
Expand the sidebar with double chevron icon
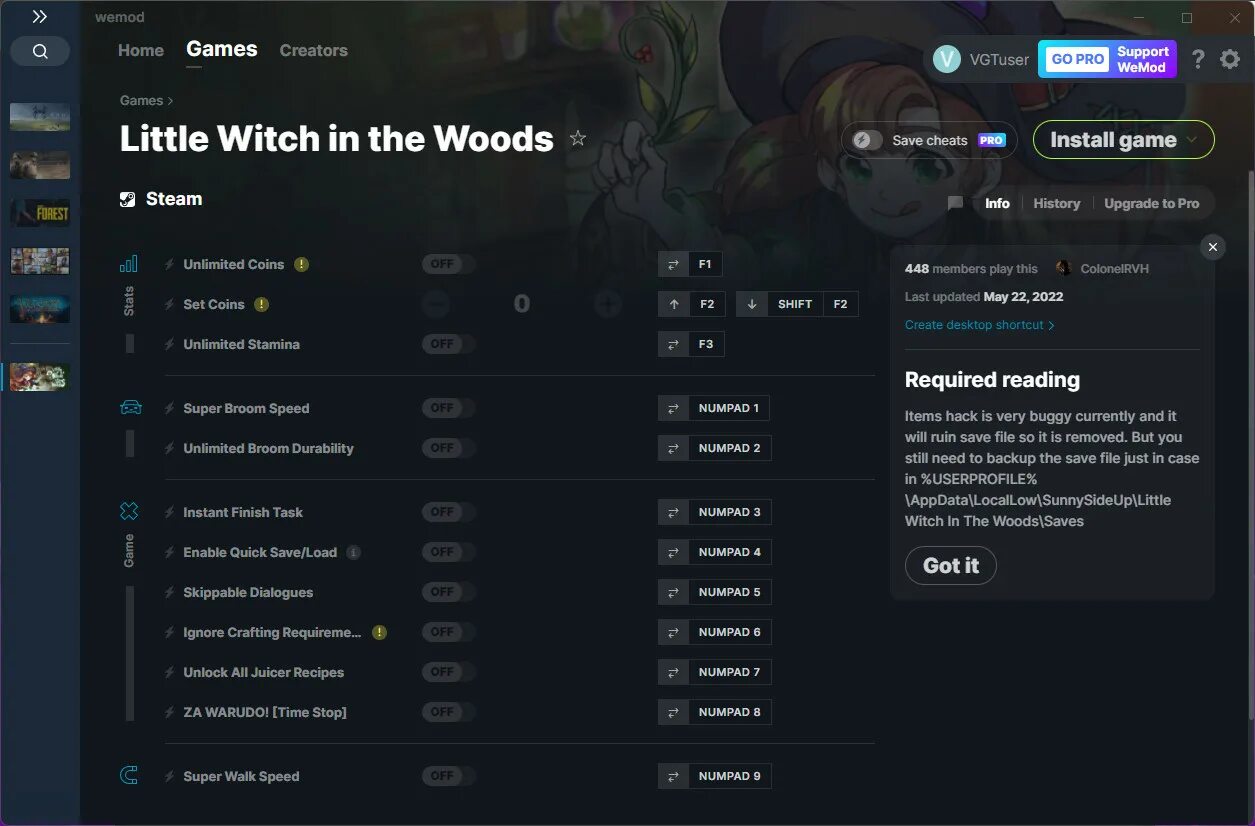39,17
